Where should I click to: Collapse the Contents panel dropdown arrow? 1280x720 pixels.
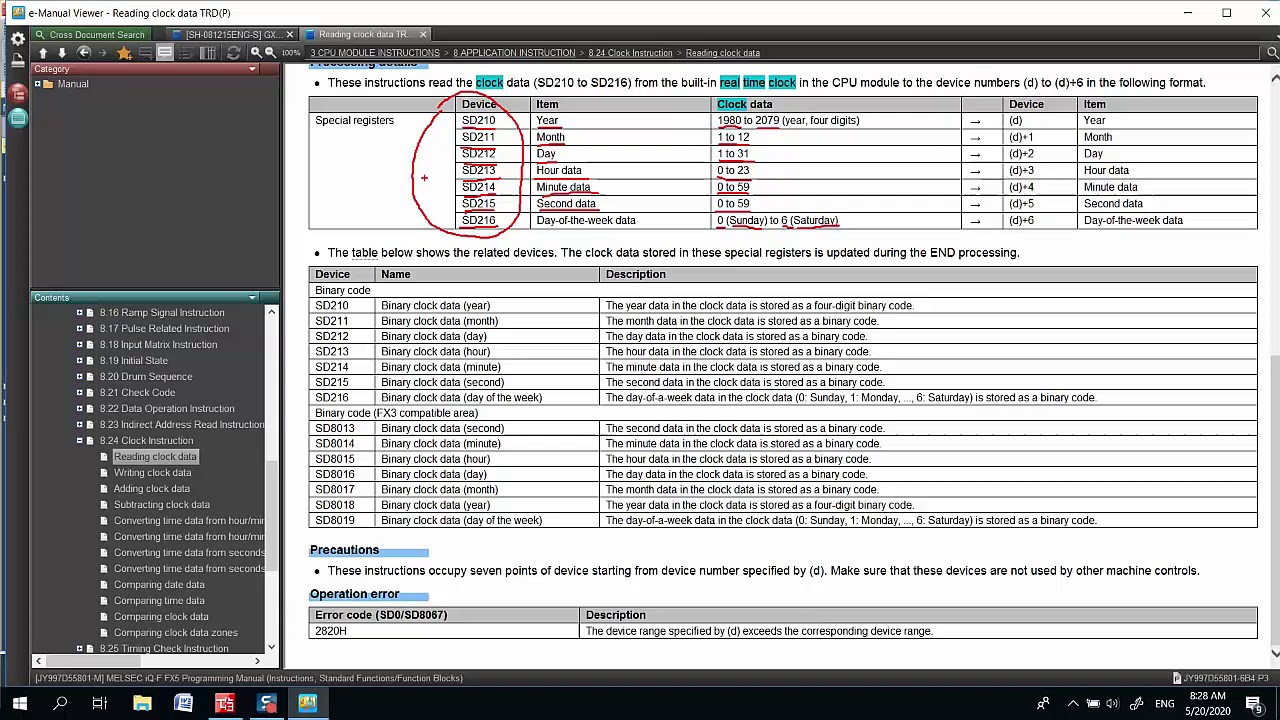252,297
